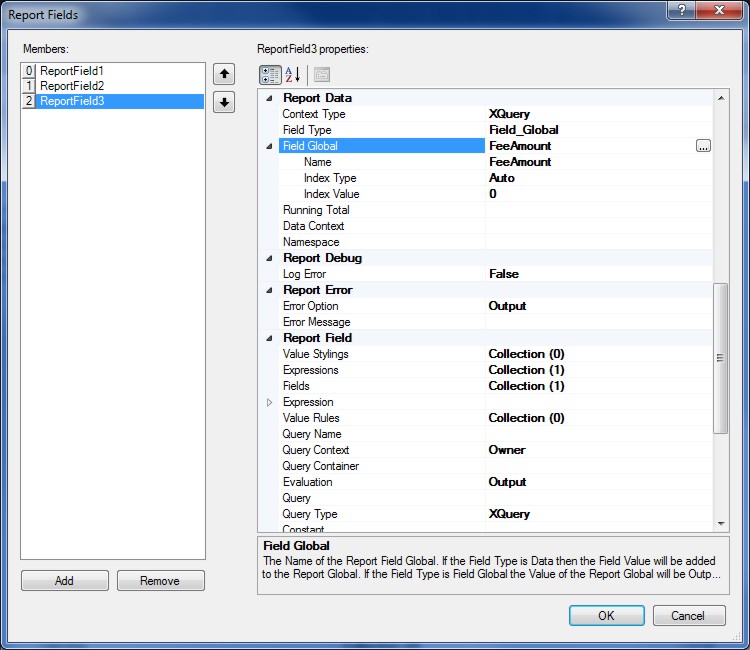
Task: Move selected member down with arrow button
Action: [x=224, y=102]
